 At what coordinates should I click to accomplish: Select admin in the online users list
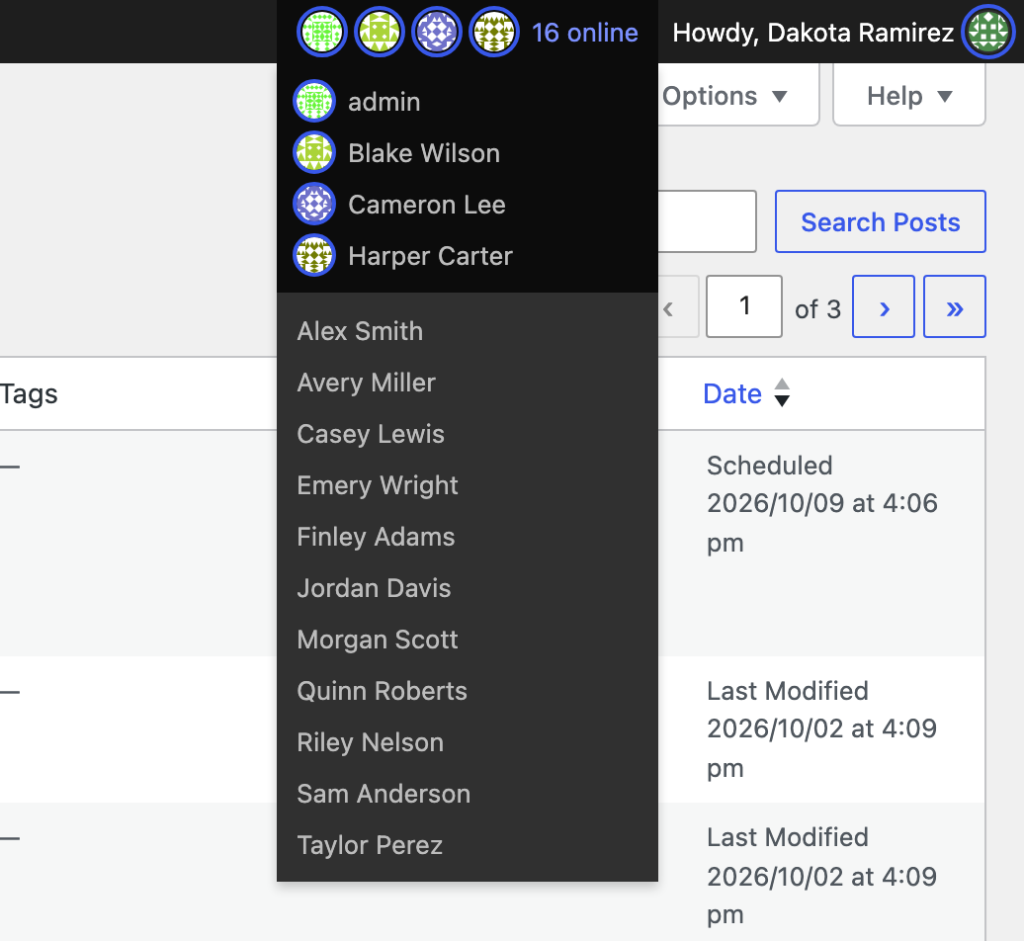[x=384, y=102]
